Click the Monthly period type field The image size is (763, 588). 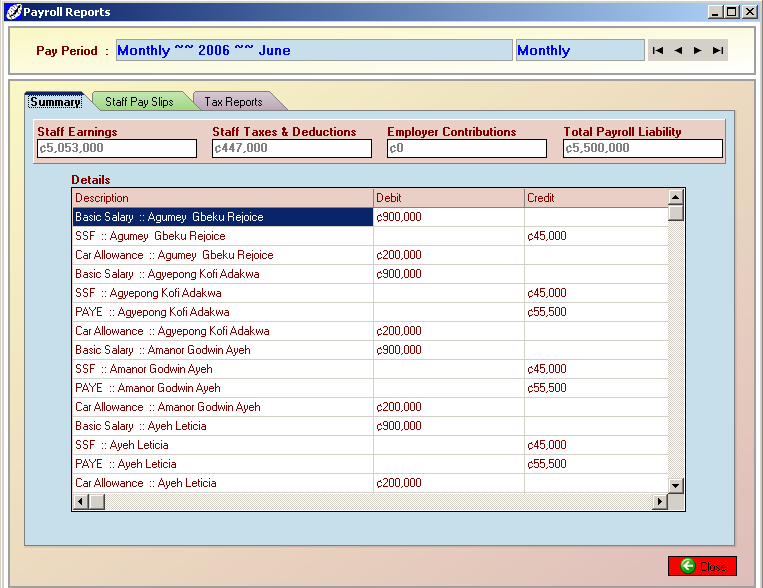[580, 50]
